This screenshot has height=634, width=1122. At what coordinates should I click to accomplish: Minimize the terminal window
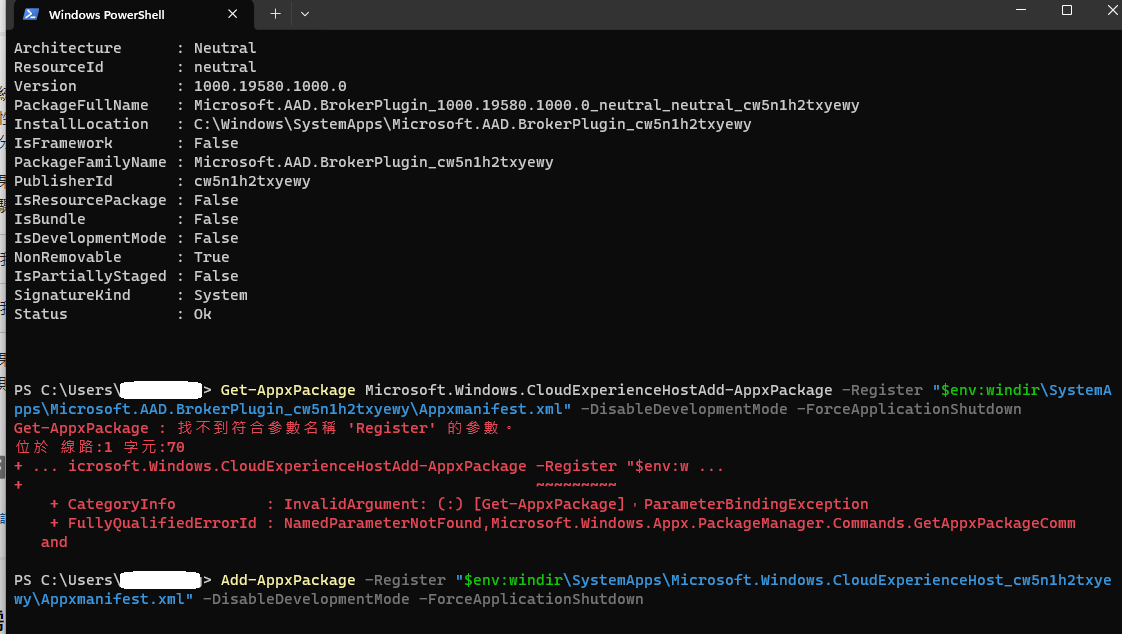click(1021, 10)
